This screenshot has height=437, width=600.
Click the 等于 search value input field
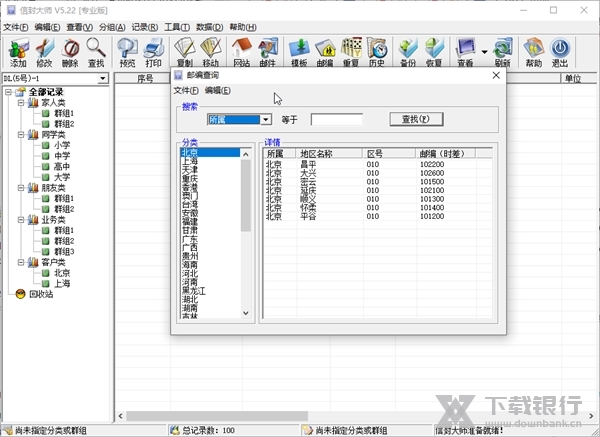337,119
